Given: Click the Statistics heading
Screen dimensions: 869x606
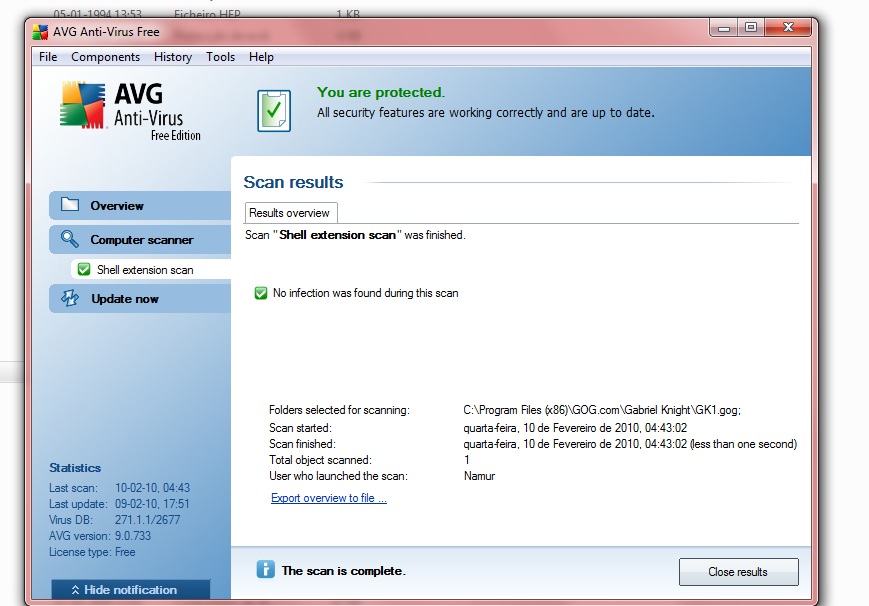Looking at the screenshot, I should 75,468.
